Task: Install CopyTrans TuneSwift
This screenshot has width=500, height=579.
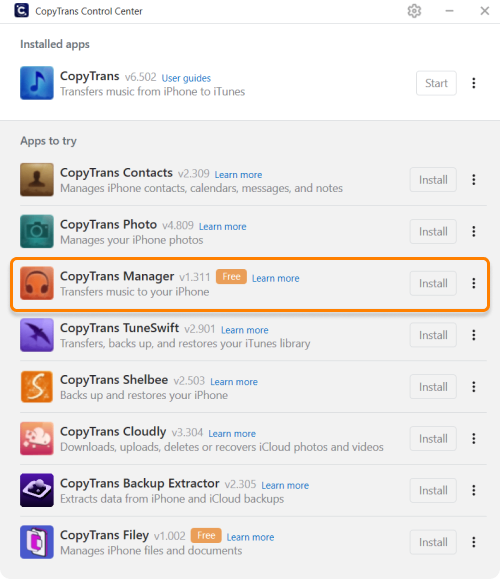Action: (x=433, y=335)
